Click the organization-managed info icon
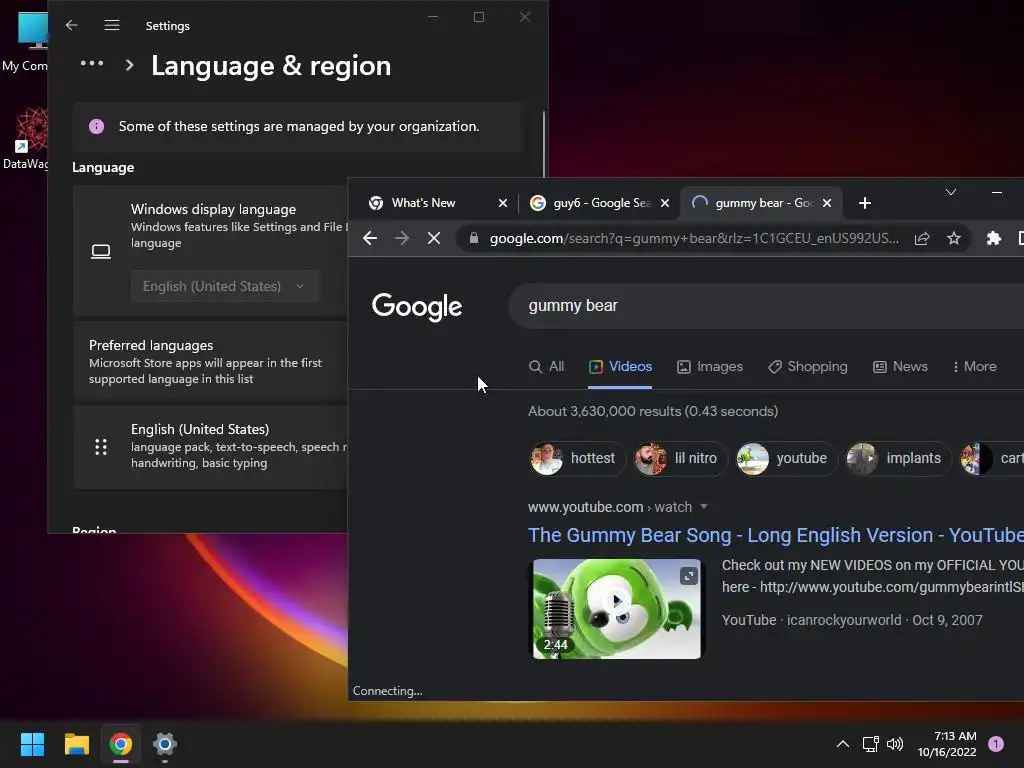1024x768 pixels. [96, 127]
